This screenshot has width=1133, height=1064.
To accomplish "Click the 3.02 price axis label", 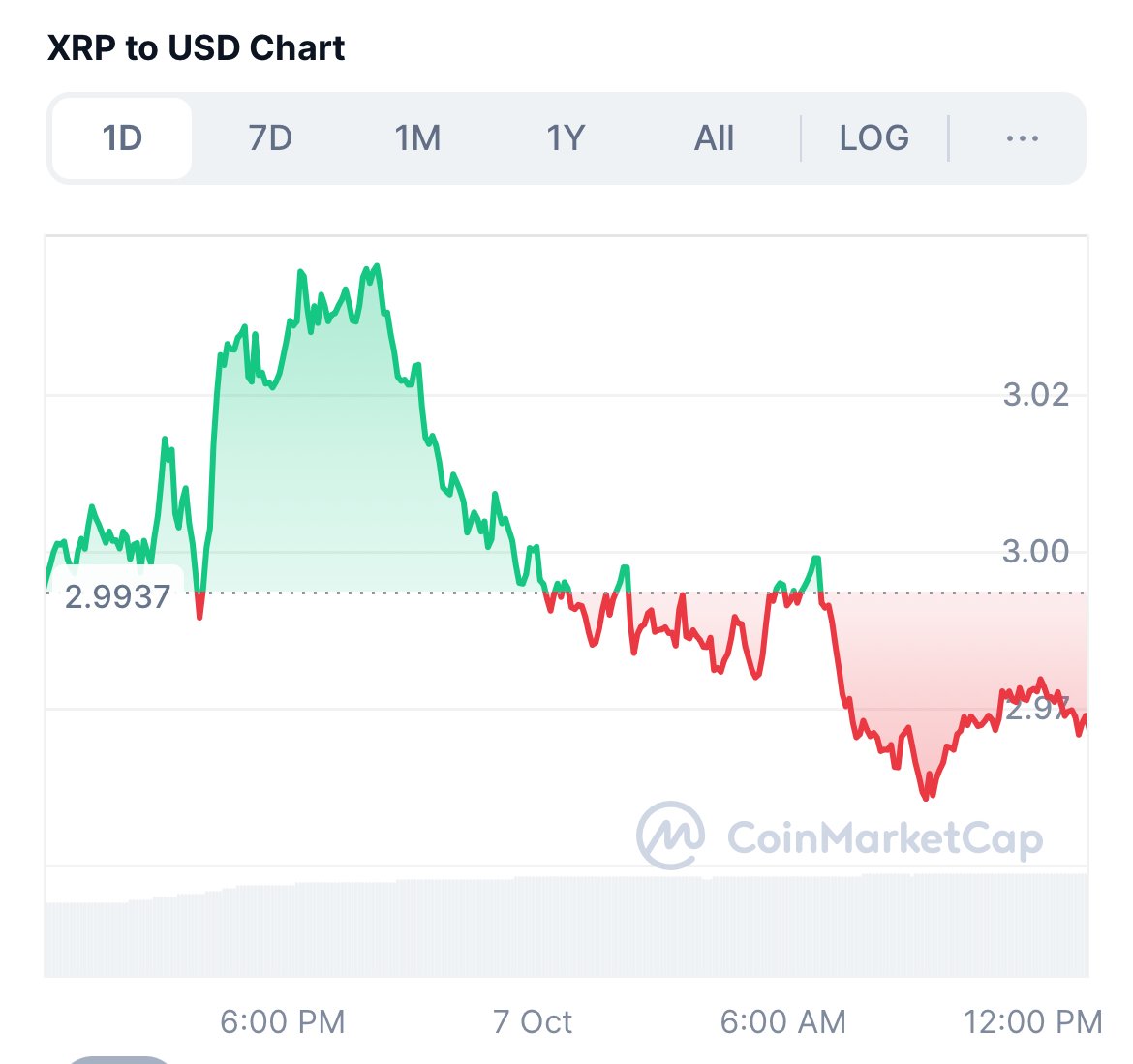I will point(1035,395).
